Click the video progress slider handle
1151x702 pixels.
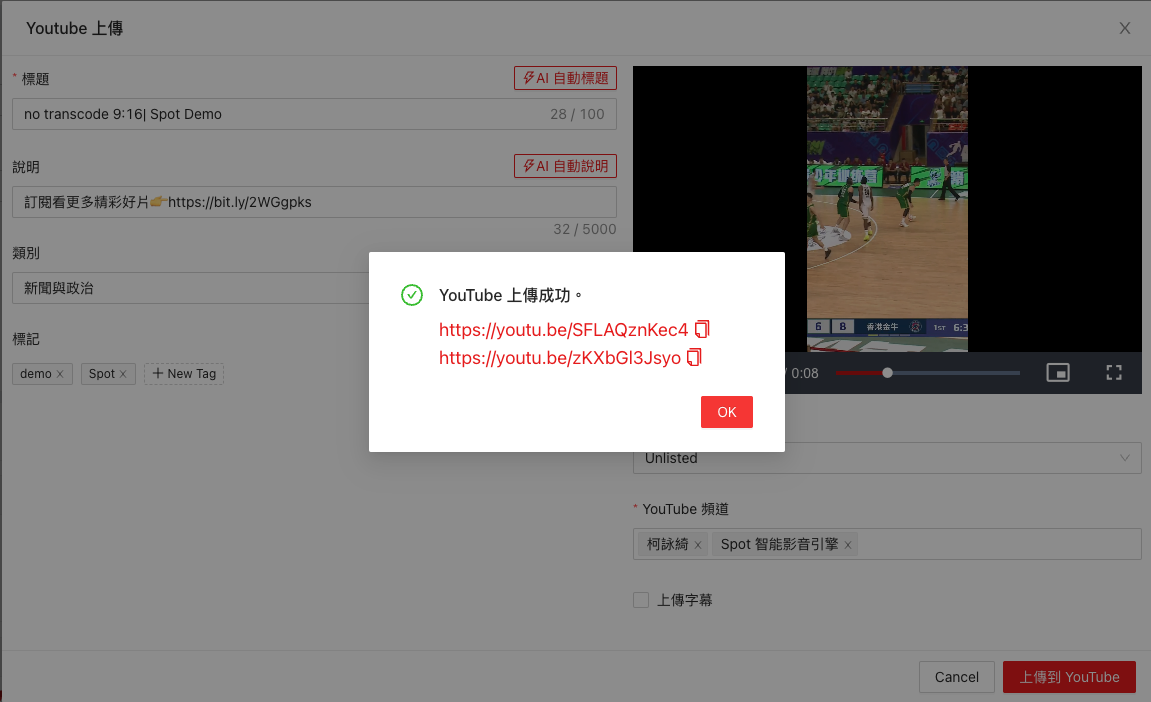click(887, 373)
